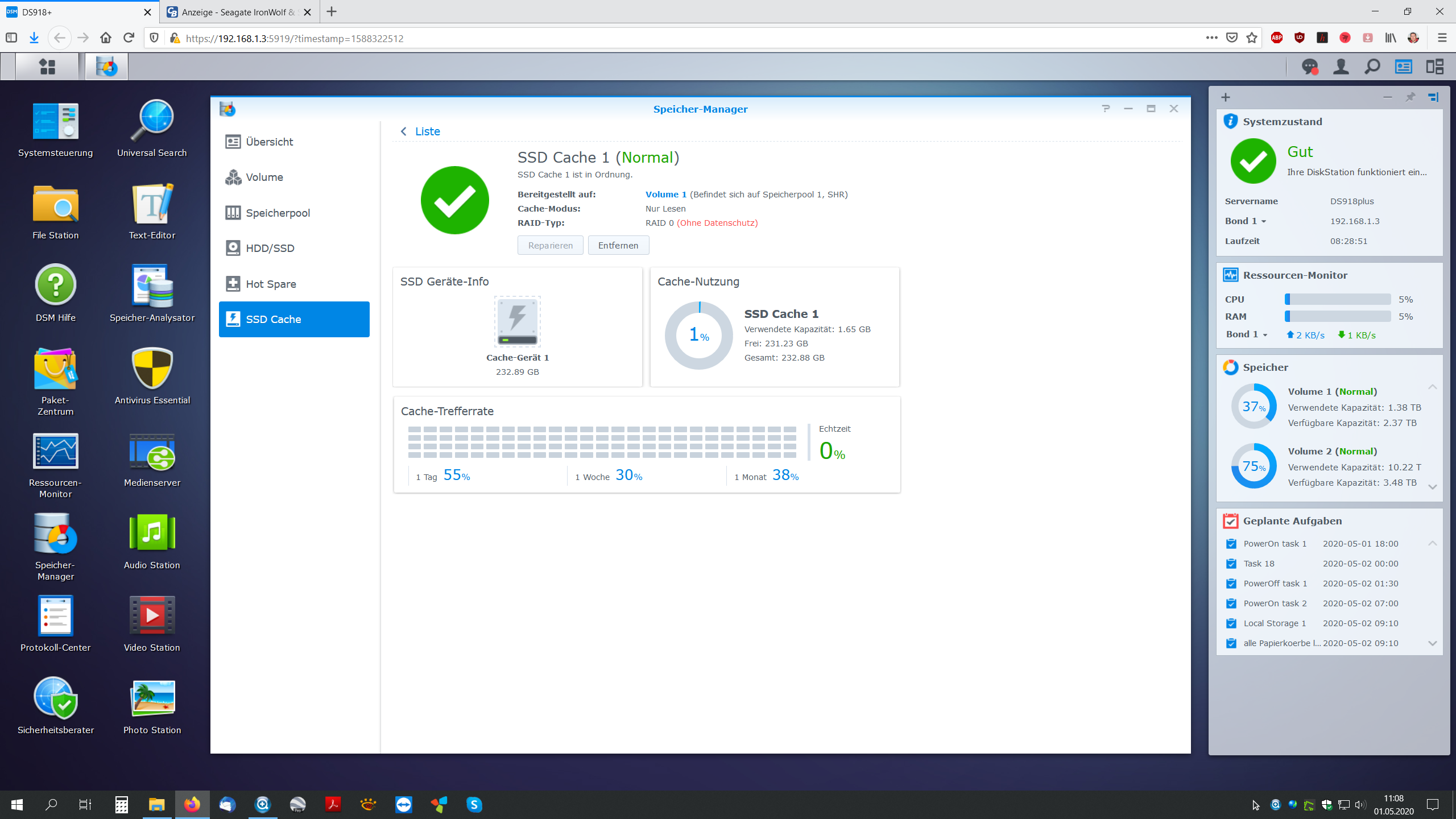Toggle the Task 18 scheduled task checkbox

click(x=1231, y=564)
